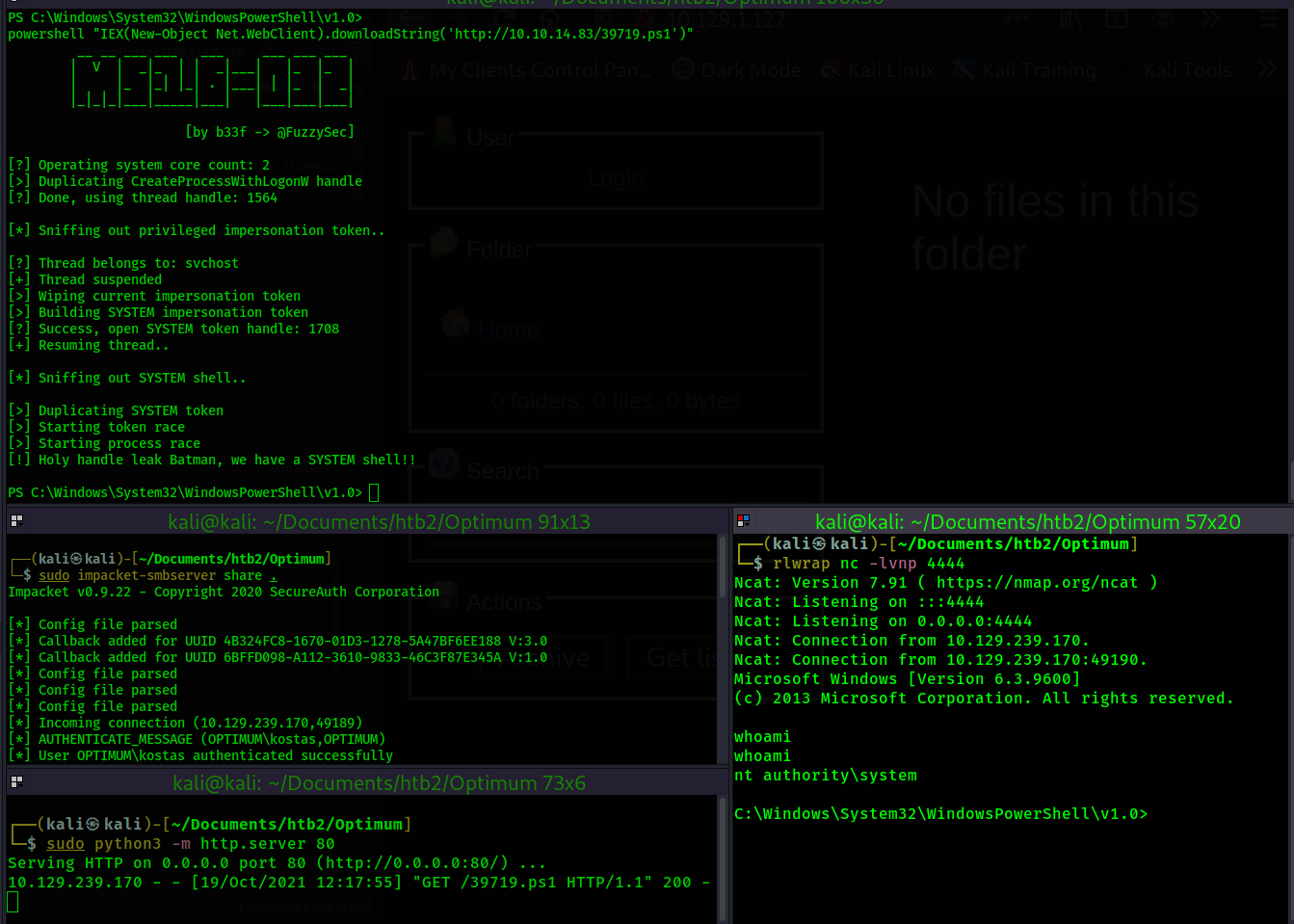Viewport: 1294px width, 924px height.
Task: Click the cursor block below http.server log
Action: pos(13,902)
